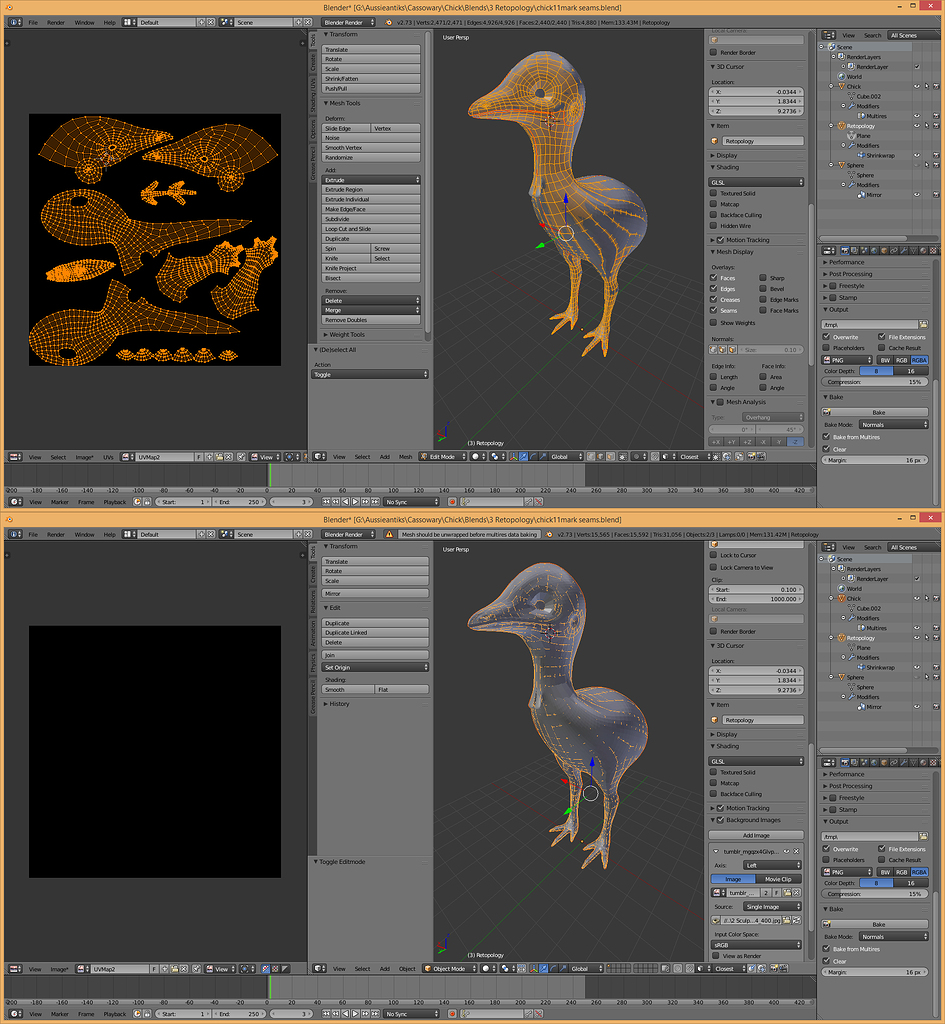Click outliner editor type icon in bottom window

pyautogui.click(x=829, y=547)
